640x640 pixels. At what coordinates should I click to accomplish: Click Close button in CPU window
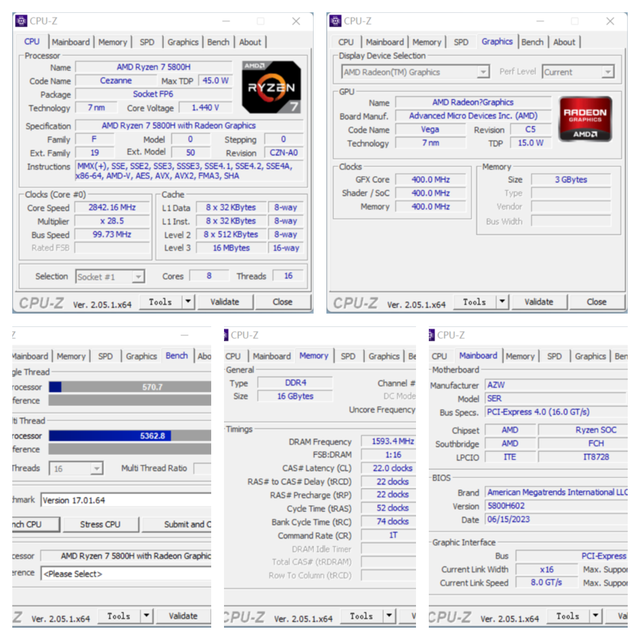pos(282,302)
